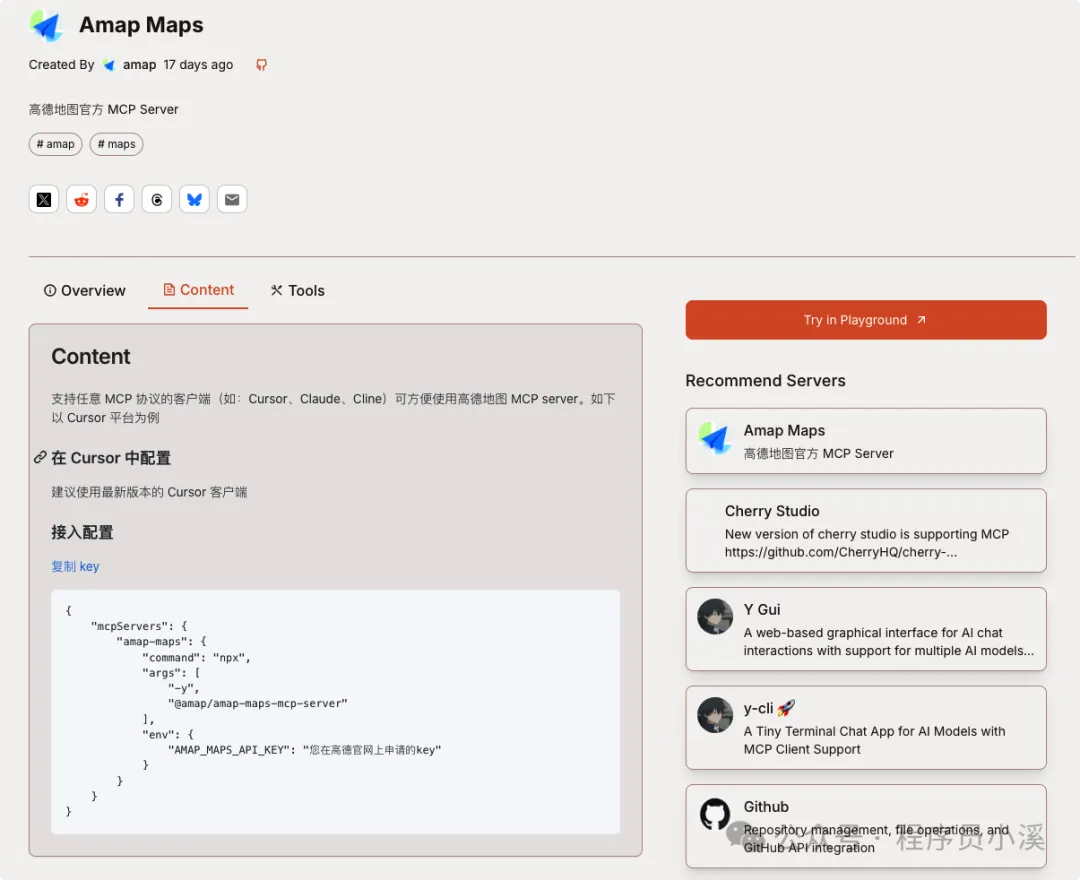
Task: Open the Overview tab
Action: (x=85, y=291)
